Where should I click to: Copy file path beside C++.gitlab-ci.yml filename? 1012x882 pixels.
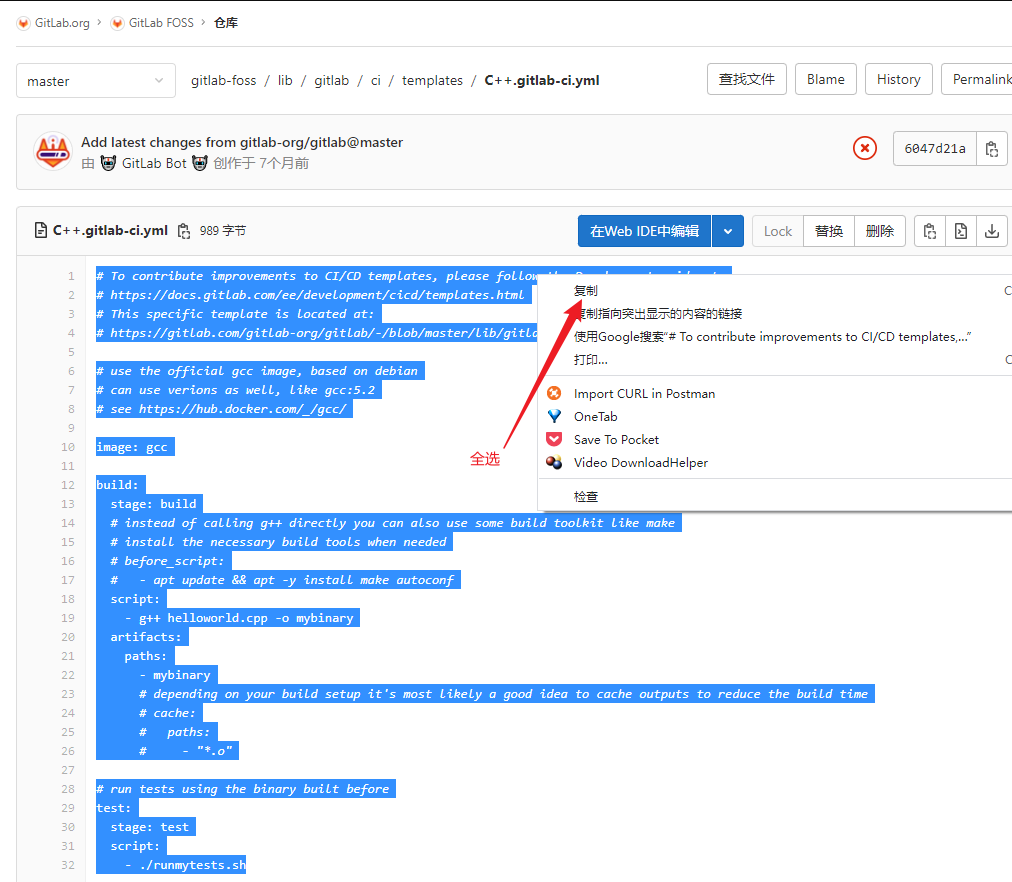[x=184, y=230]
